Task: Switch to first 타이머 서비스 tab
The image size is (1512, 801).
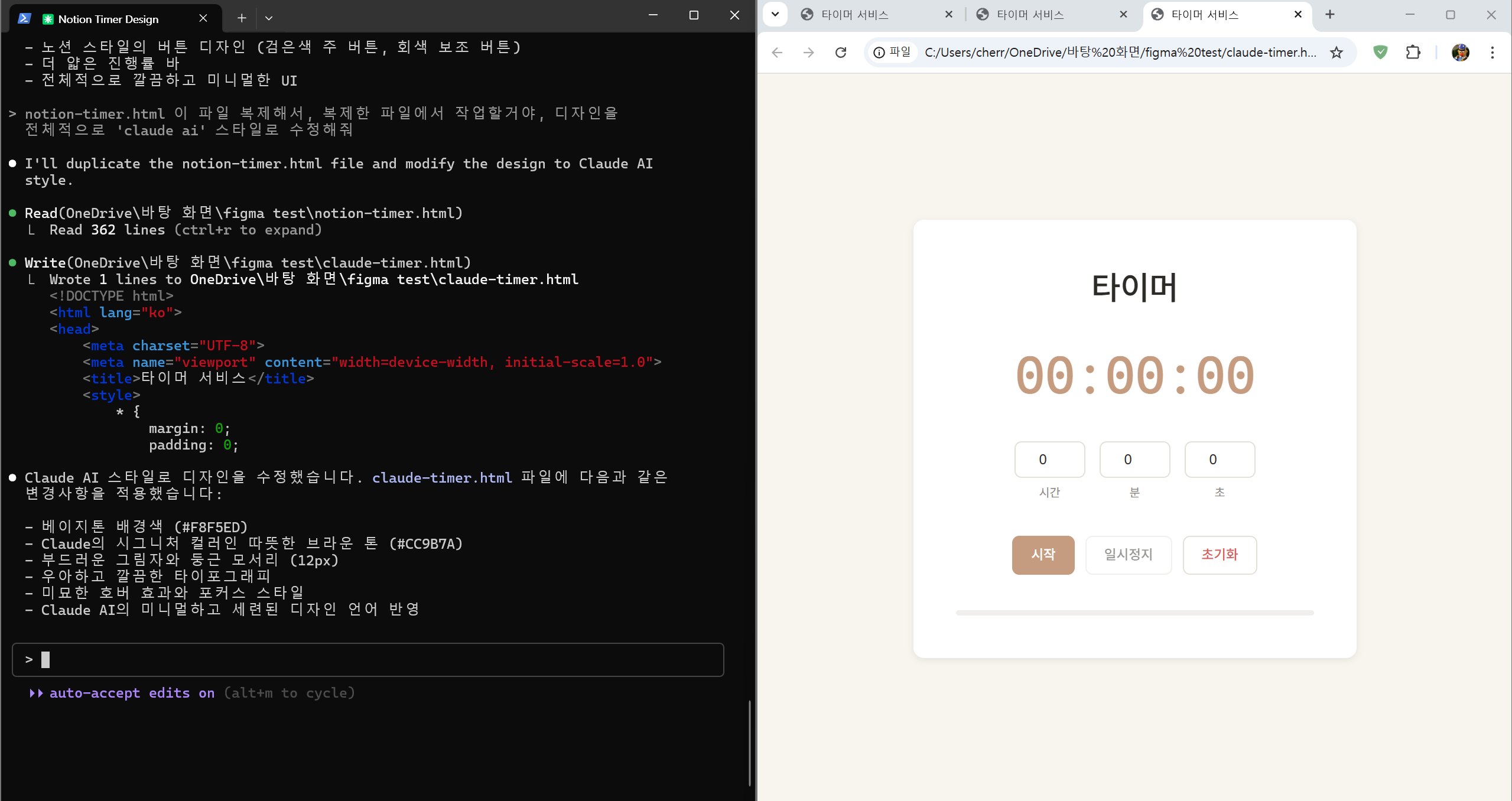Action: 854,15
